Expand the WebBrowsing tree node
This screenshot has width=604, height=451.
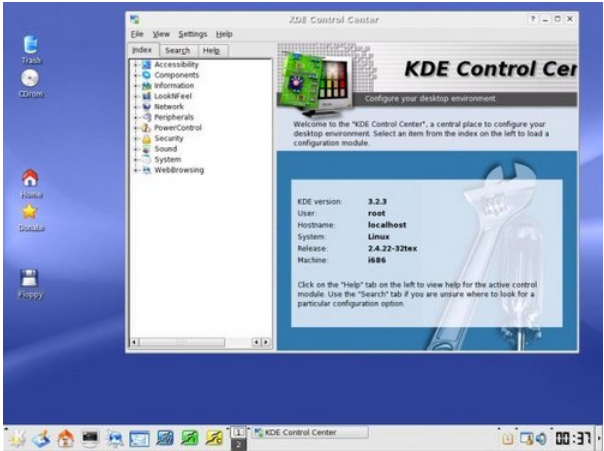(136, 170)
